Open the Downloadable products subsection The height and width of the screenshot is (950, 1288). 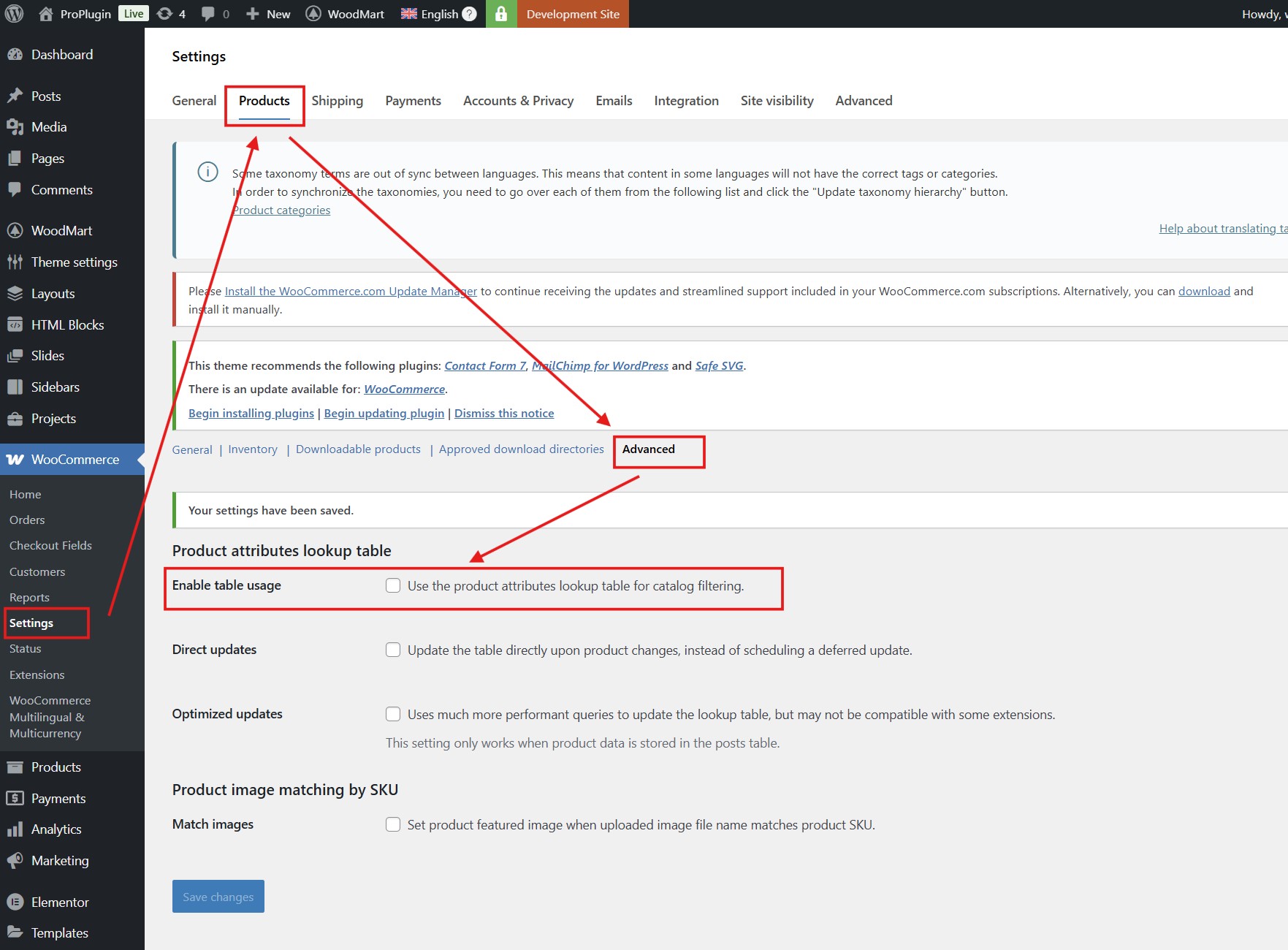point(358,449)
